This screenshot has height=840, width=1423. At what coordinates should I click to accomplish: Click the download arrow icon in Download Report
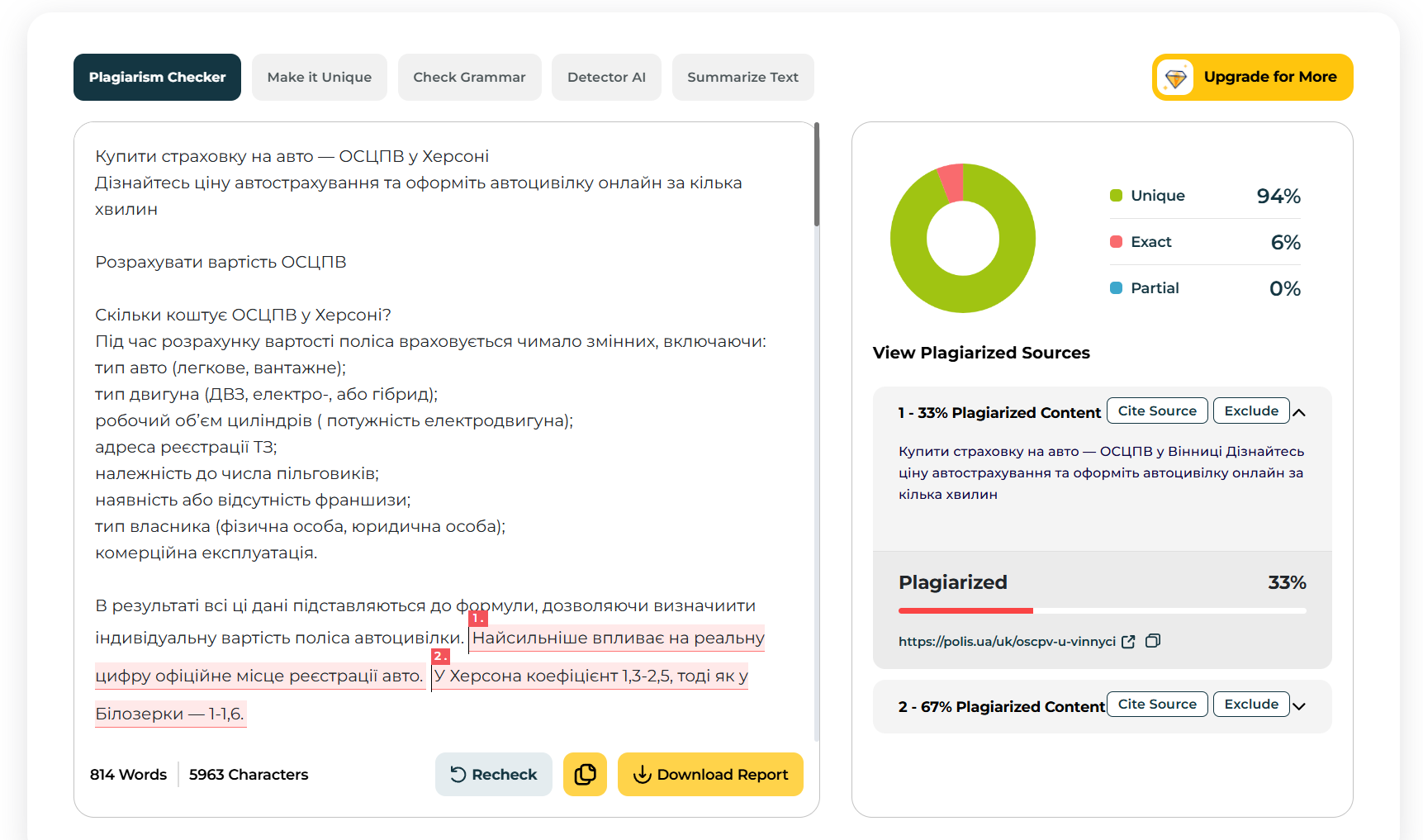(642, 774)
